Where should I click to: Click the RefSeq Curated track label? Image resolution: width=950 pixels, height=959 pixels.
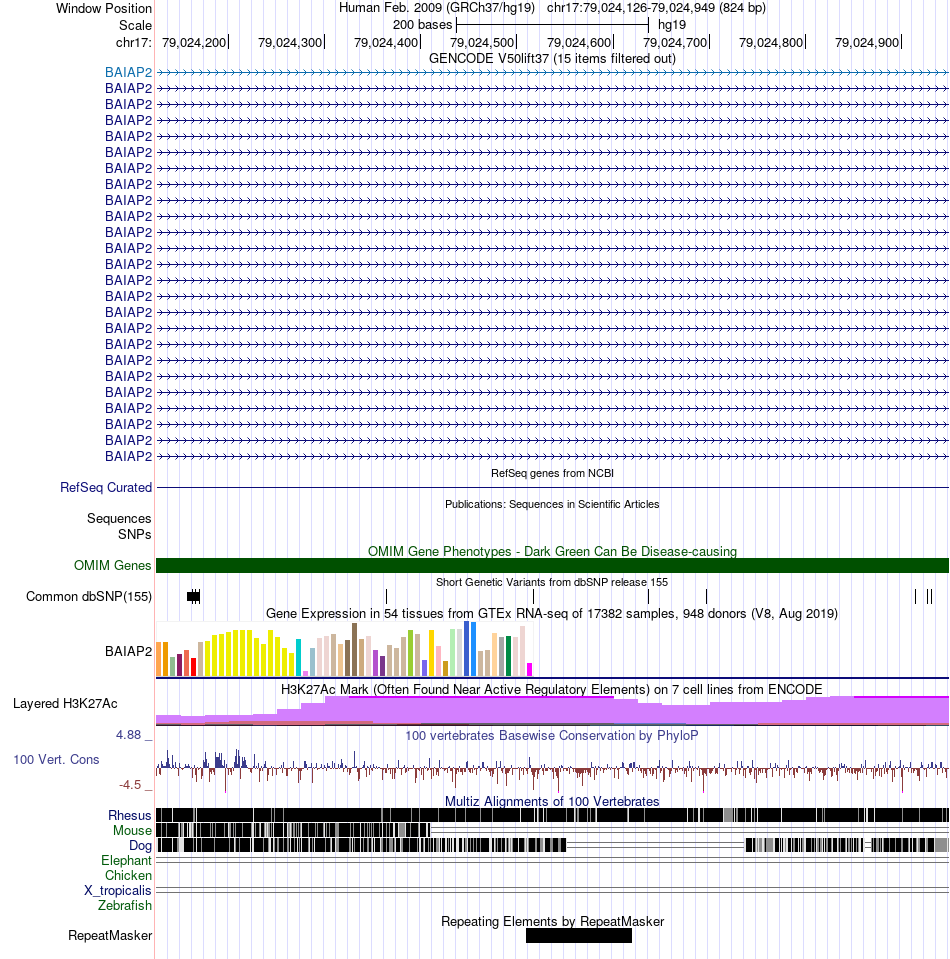106,488
